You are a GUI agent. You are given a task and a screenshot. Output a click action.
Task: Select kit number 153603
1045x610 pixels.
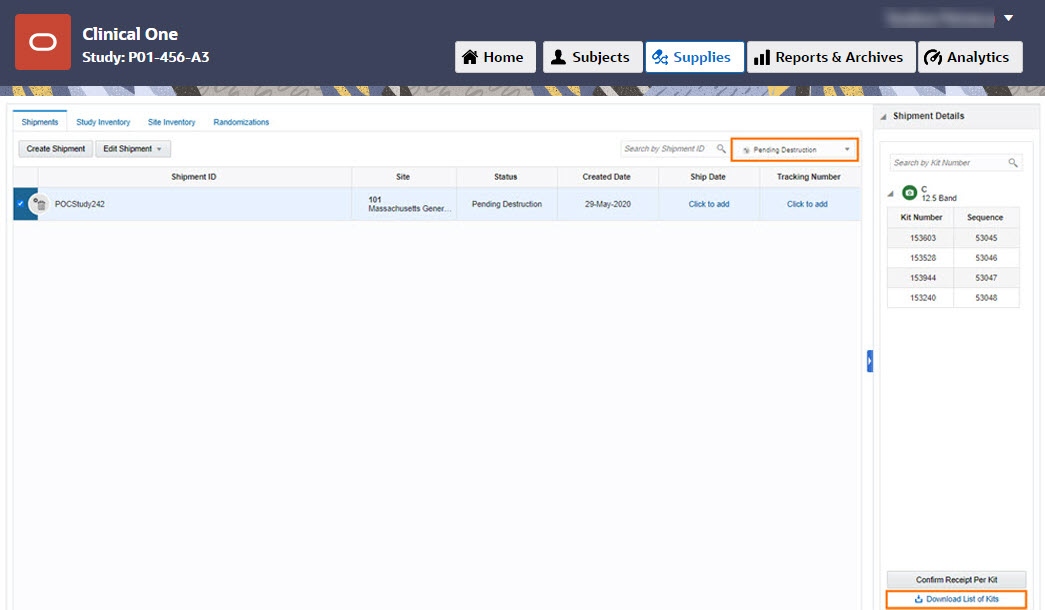923,238
